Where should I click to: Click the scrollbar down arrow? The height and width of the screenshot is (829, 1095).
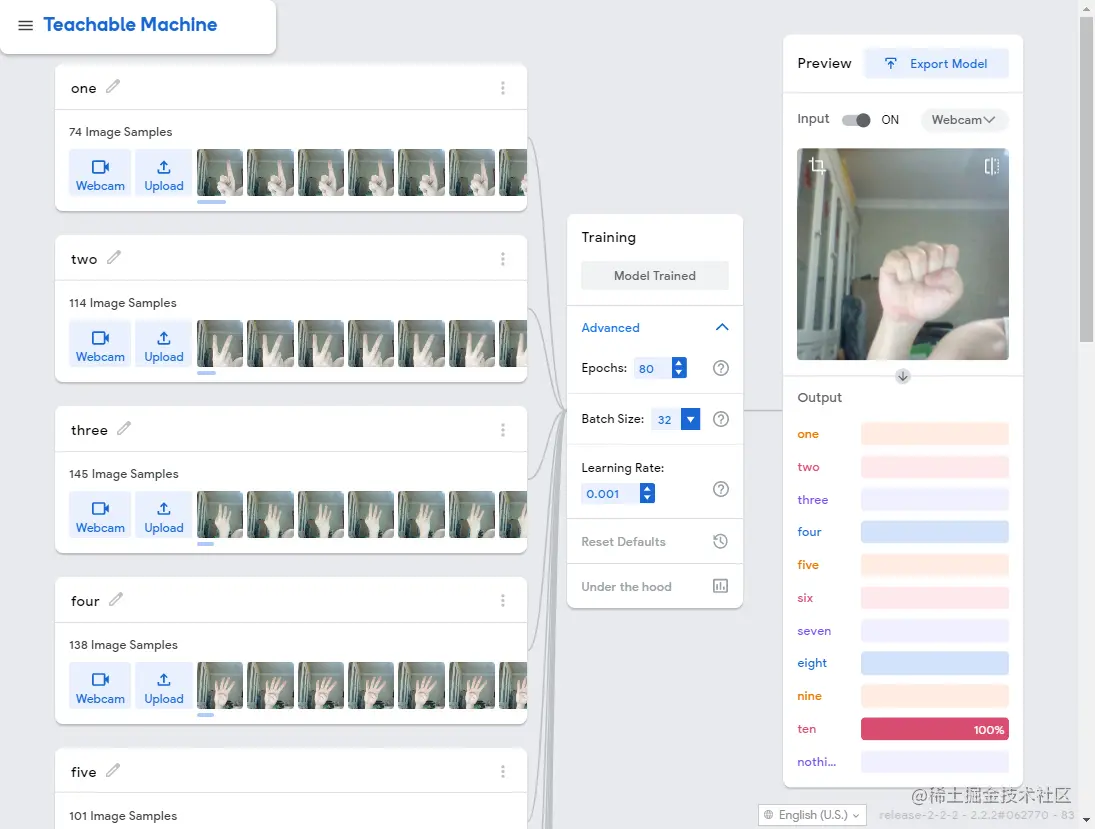pyautogui.click(x=1086, y=821)
